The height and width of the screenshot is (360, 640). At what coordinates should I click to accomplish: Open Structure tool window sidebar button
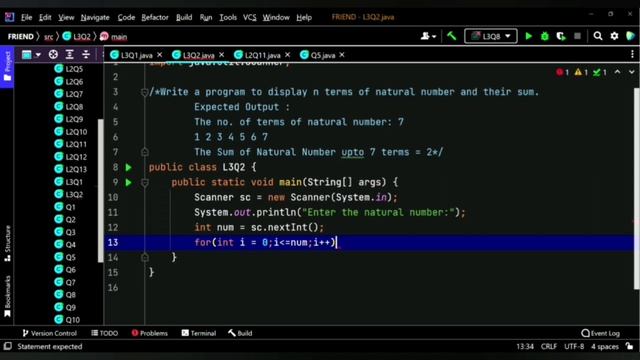coord(7,243)
